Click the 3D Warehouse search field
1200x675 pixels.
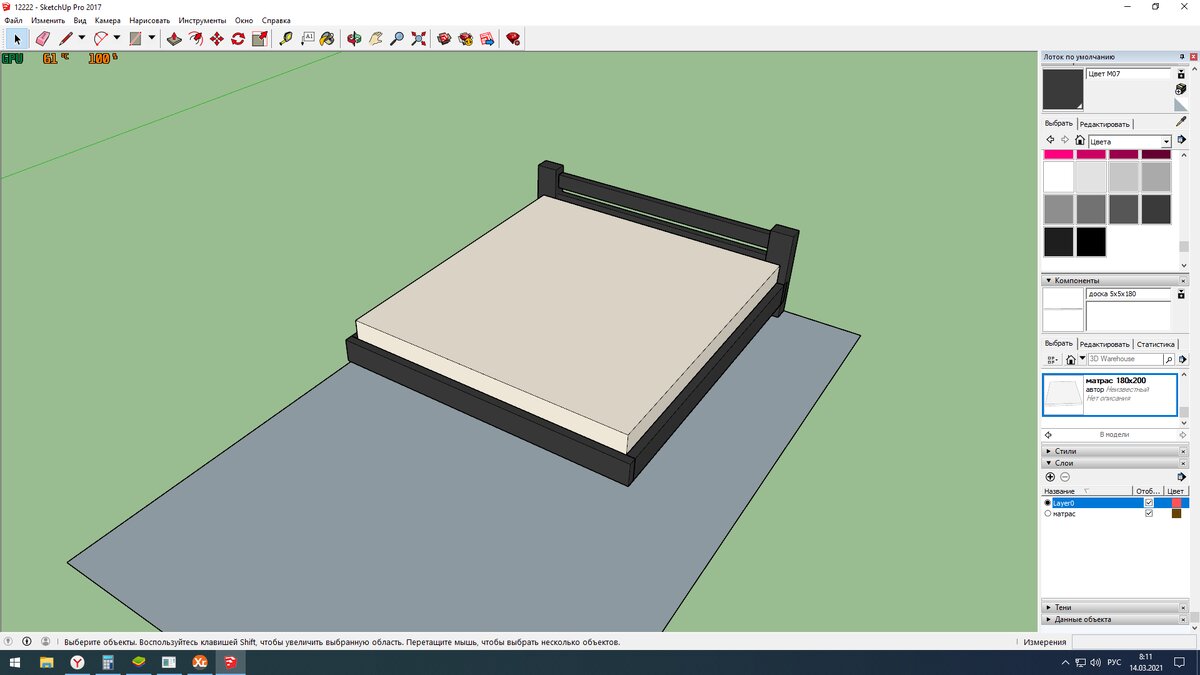[1125, 359]
